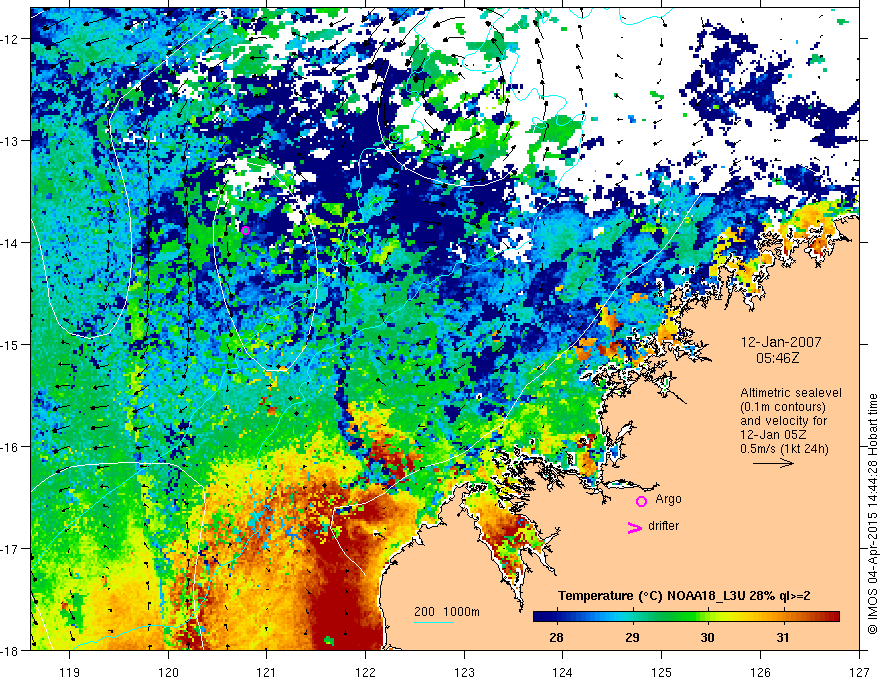Screen dimensions: 880x680
Task: Click the latitude label '-15'
Action: pos(11,344)
